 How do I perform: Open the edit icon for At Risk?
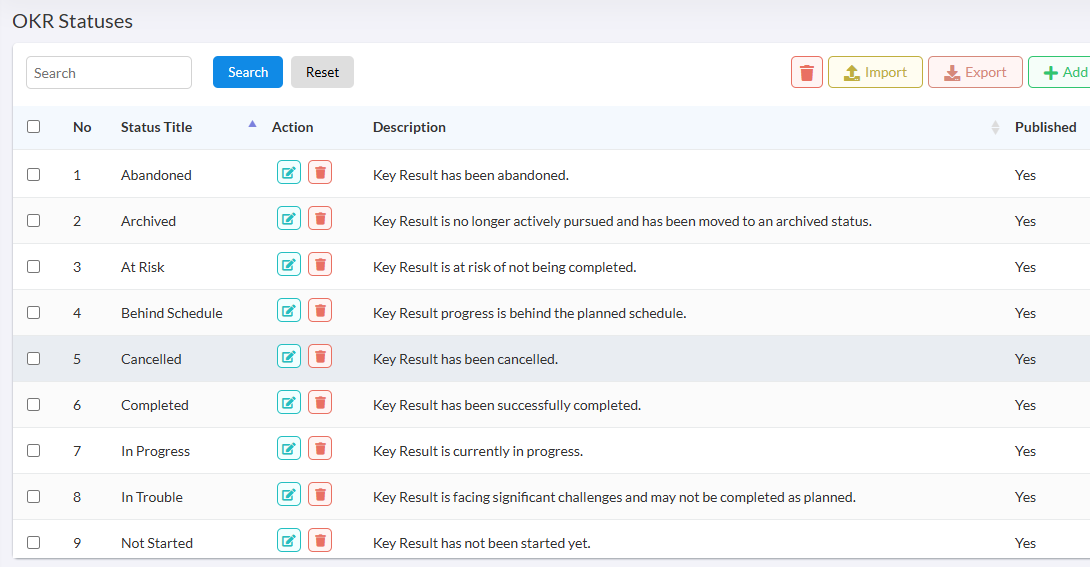click(288, 264)
